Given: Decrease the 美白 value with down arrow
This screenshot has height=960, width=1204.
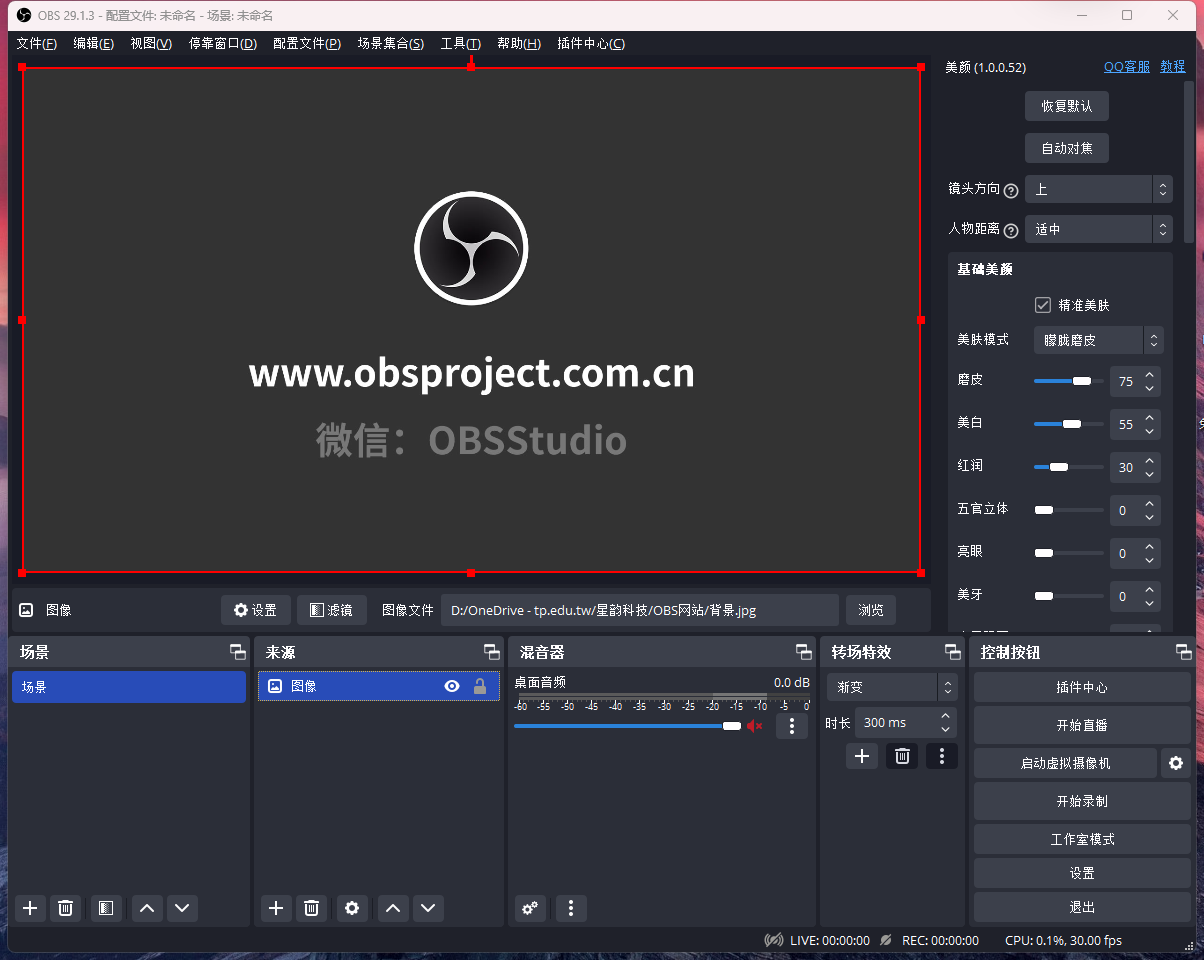Looking at the screenshot, I should (x=1150, y=431).
